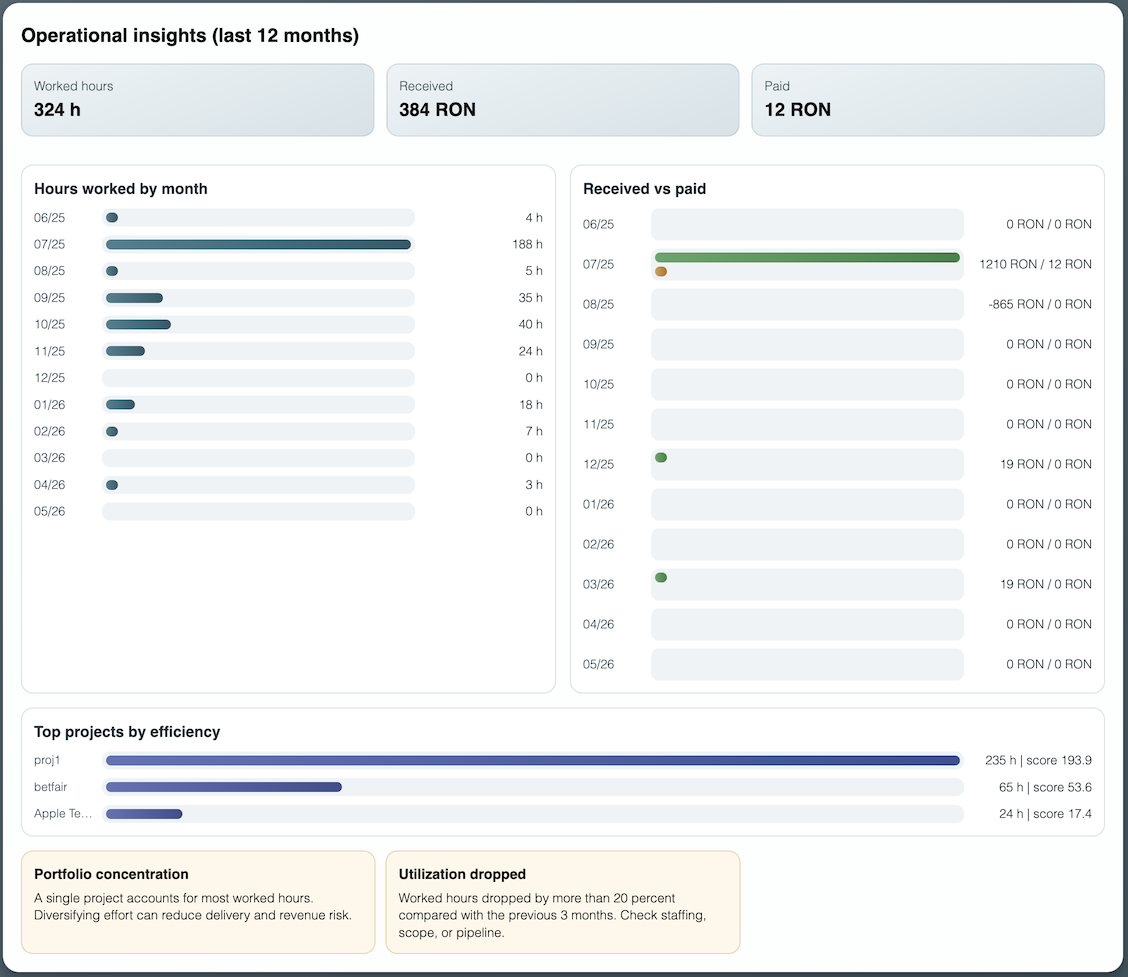Screen dimensions: 1128x977
Task: Open the Received 384 RON summary card
Action: tap(563, 100)
